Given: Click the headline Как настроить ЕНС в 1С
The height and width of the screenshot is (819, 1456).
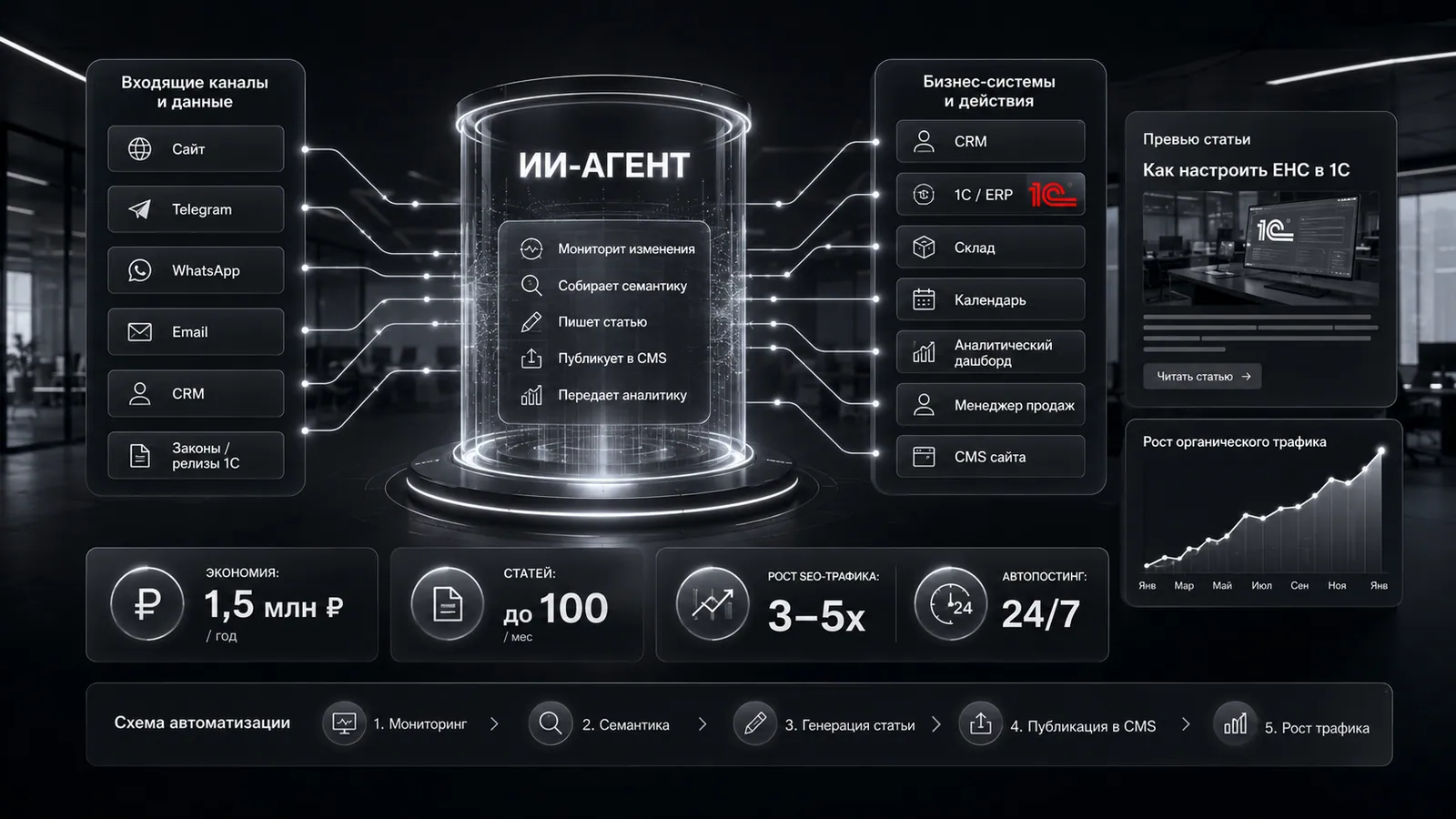Looking at the screenshot, I should (x=1247, y=170).
